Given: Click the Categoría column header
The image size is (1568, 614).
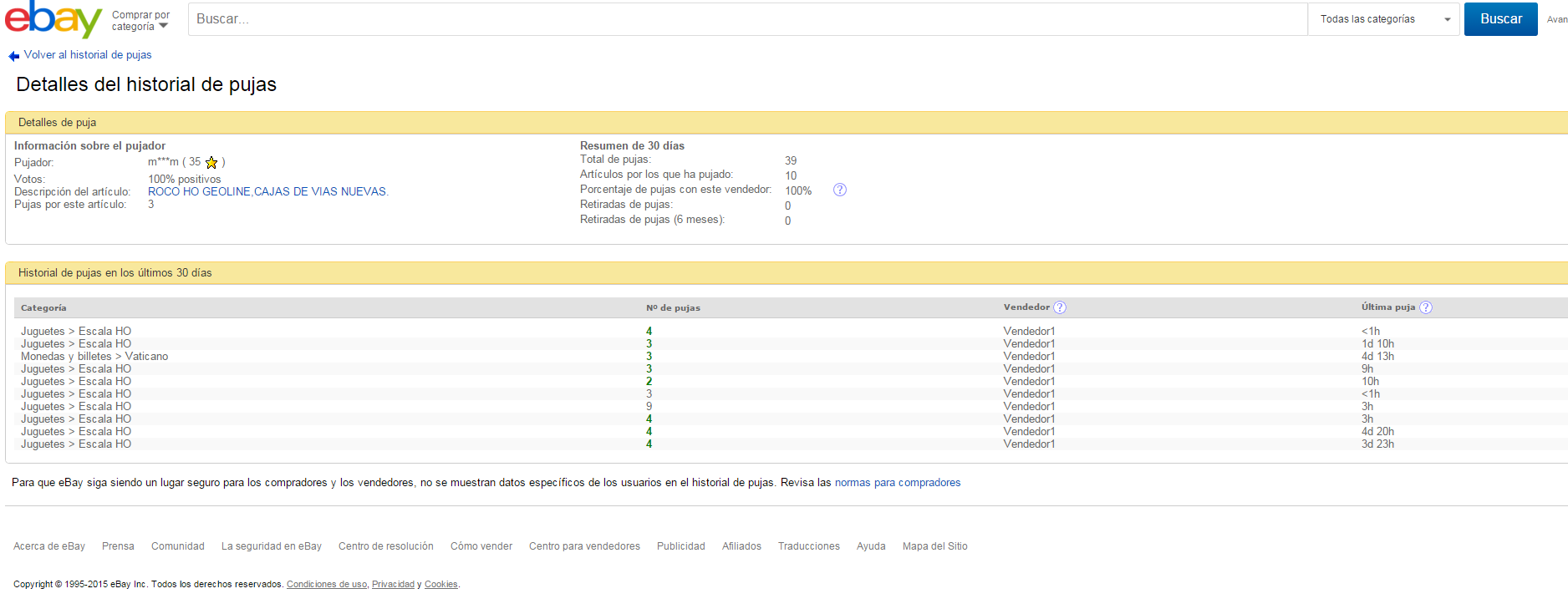Looking at the screenshot, I should [x=43, y=308].
